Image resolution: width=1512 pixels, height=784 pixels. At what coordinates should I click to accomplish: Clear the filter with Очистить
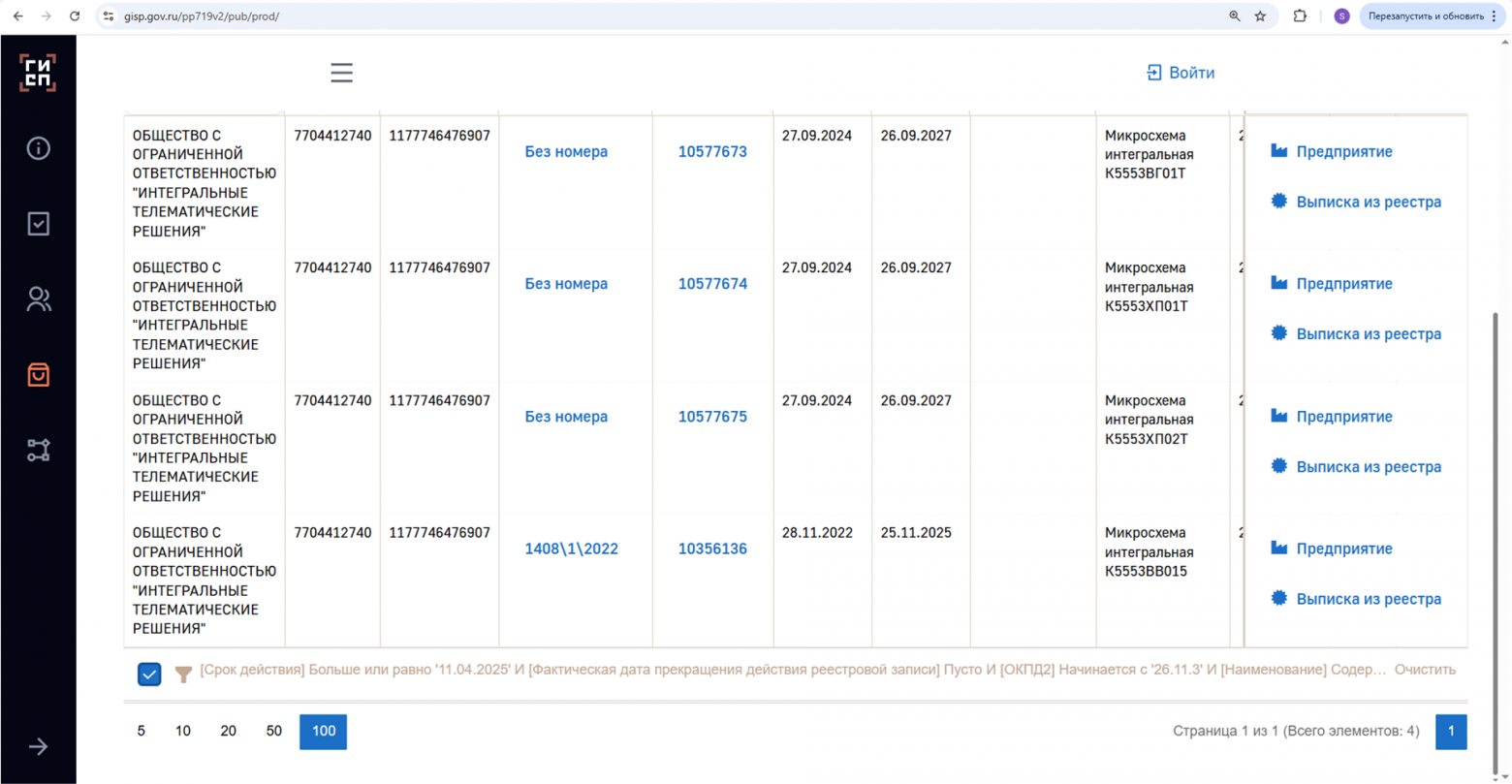tap(1425, 670)
